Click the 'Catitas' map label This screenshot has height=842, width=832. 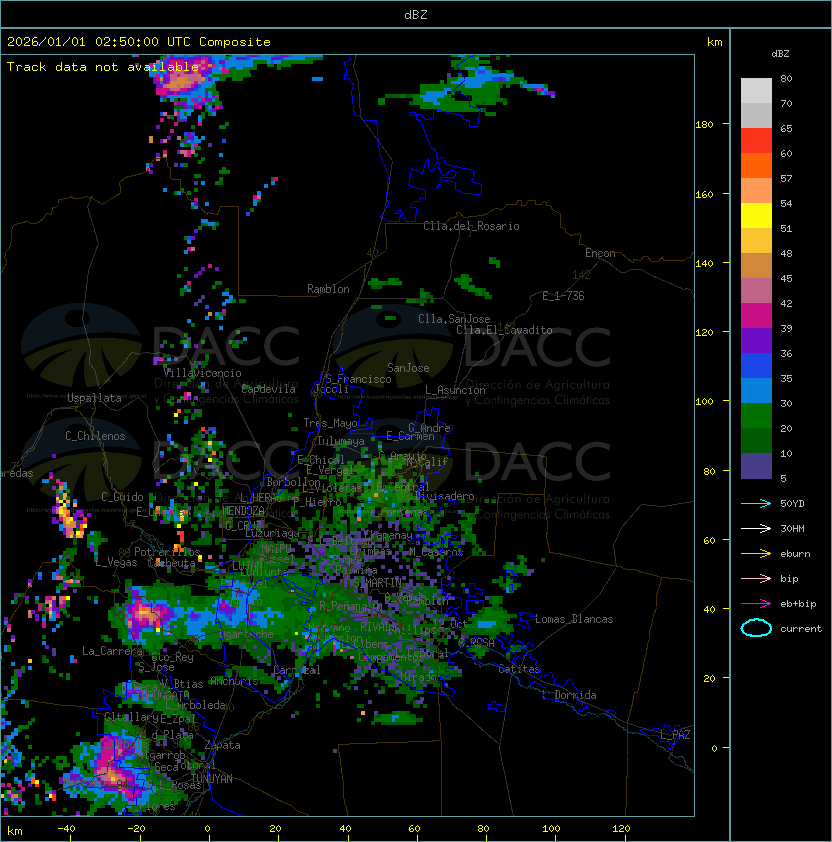point(519,669)
